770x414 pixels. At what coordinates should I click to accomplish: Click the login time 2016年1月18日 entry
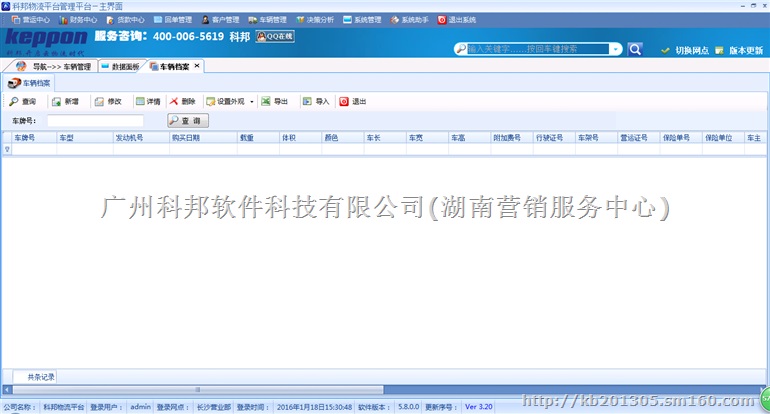click(314, 407)
